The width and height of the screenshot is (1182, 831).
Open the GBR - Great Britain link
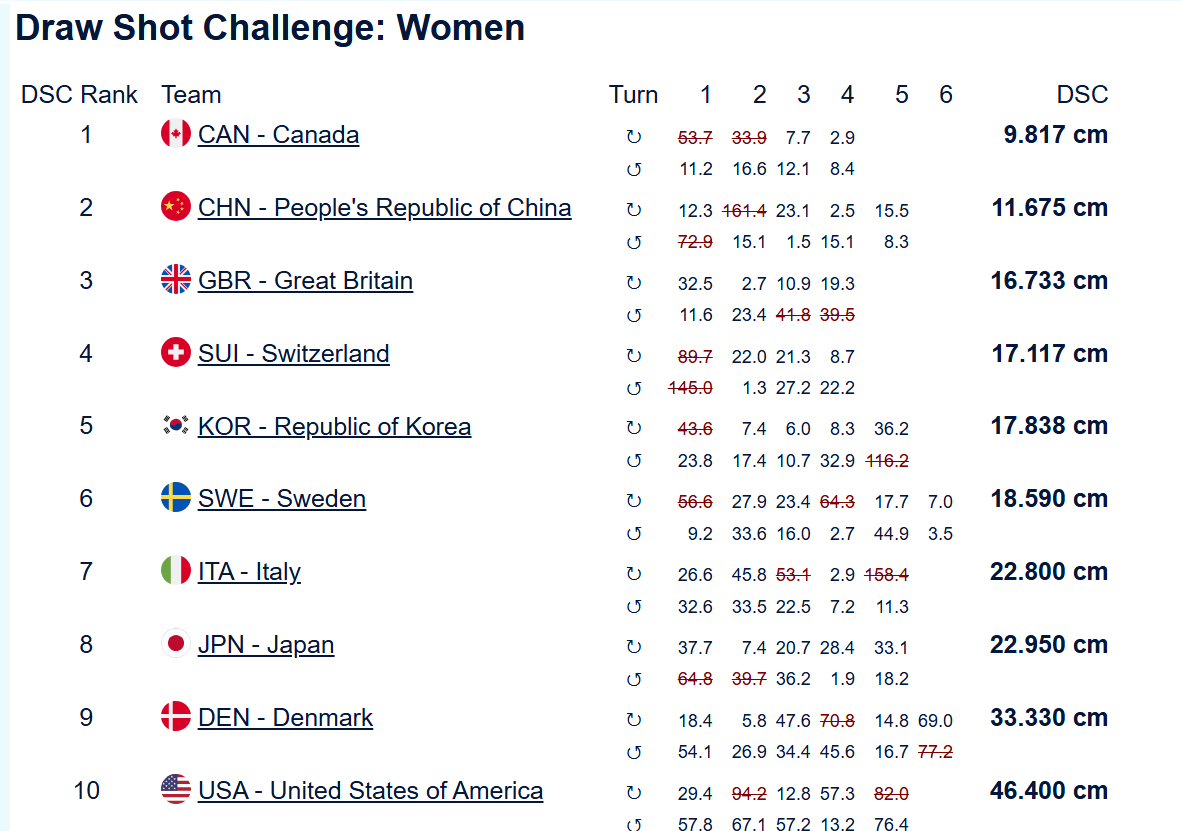tap(305, 281)
